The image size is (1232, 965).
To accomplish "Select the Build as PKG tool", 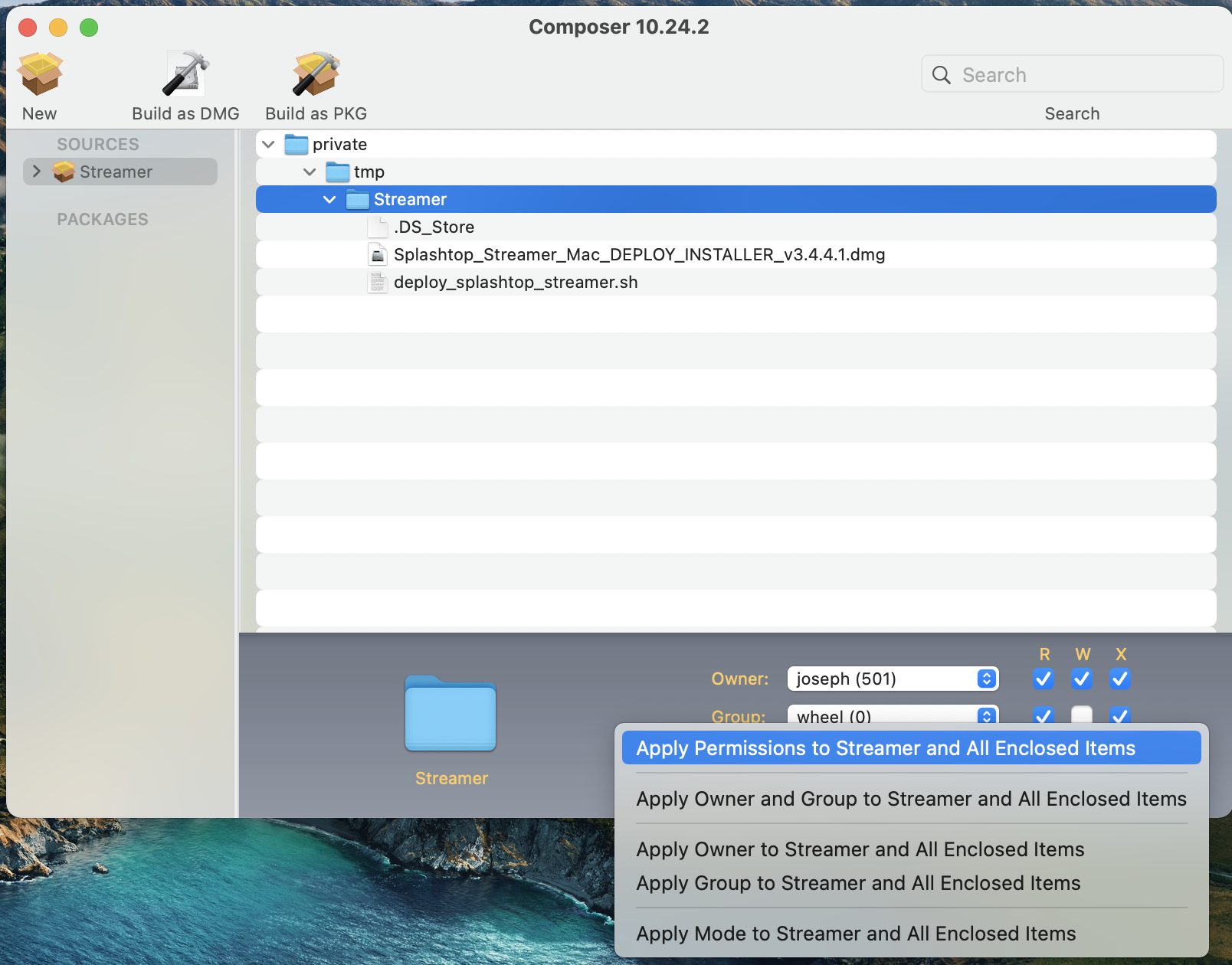I will [314, 73].
